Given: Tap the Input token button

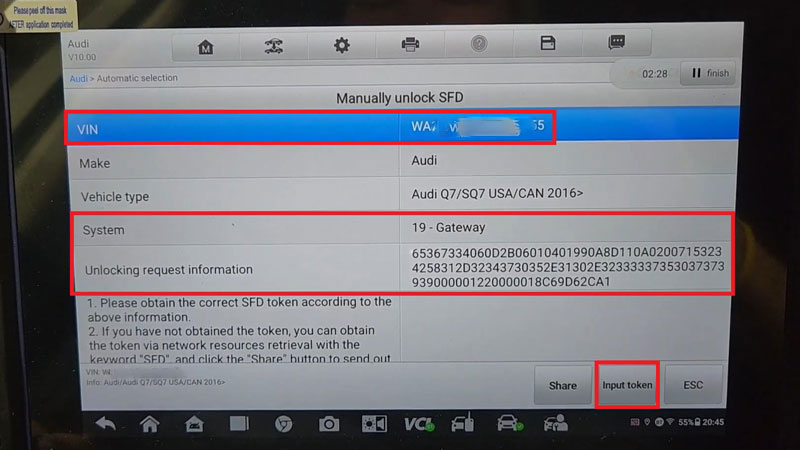Looking at the screenshot, I should click(627, 385).
